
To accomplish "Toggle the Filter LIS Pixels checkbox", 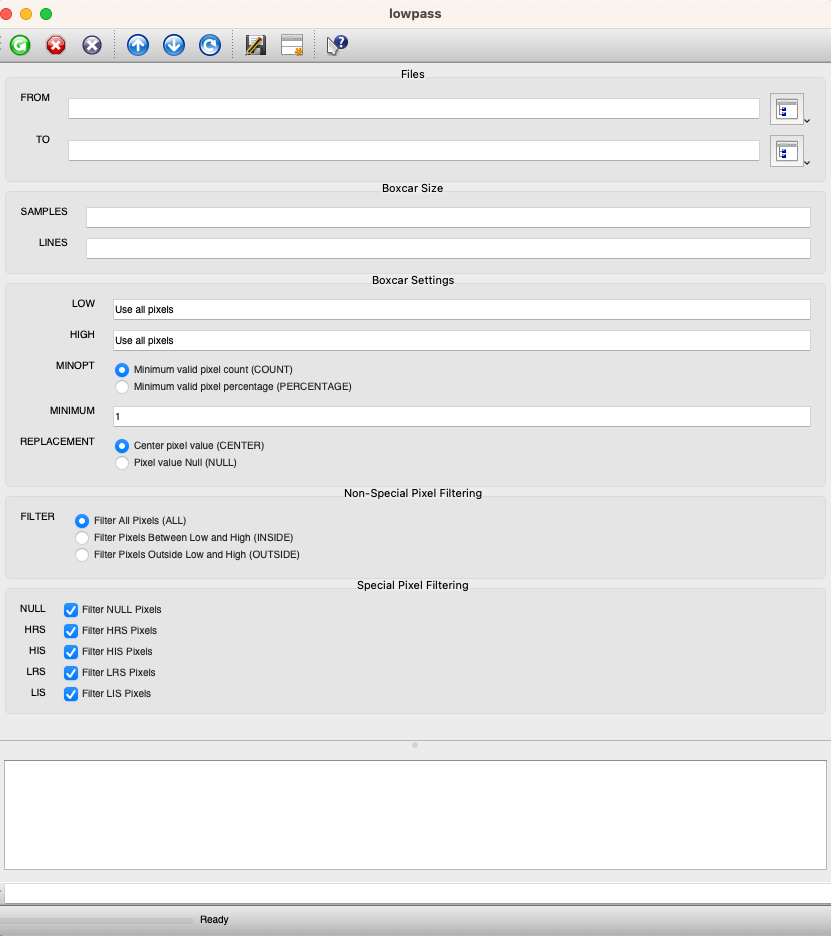I will pos(71,694).
